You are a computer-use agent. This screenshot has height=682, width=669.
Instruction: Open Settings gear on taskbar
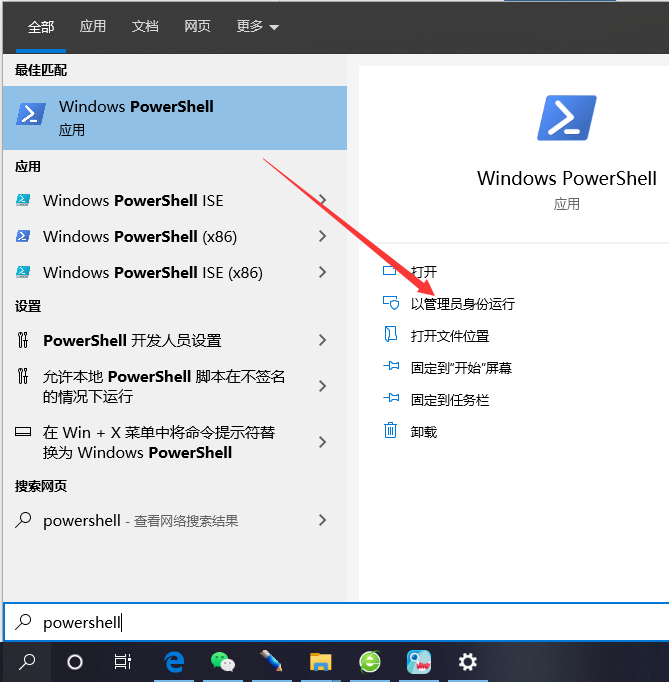pos(468,662)
